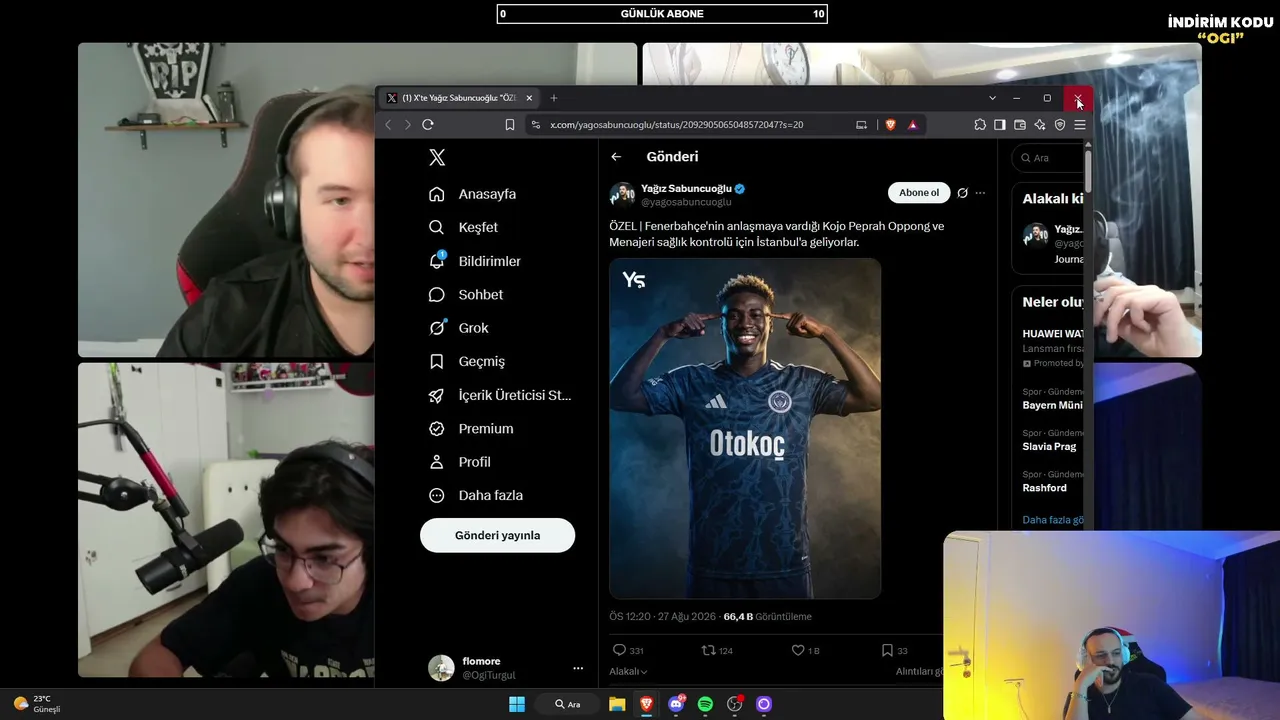Viewport: 1280px width, 720px height.
Task: Click the Geçmiş bookmark icon
Action: pos(436,362)
